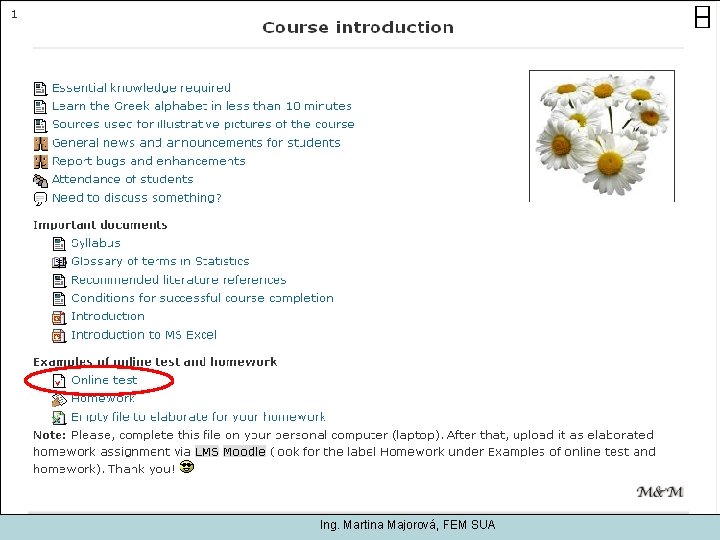Open Sources used for illustrative pictures link
The image size is (720, 540).
203,124
